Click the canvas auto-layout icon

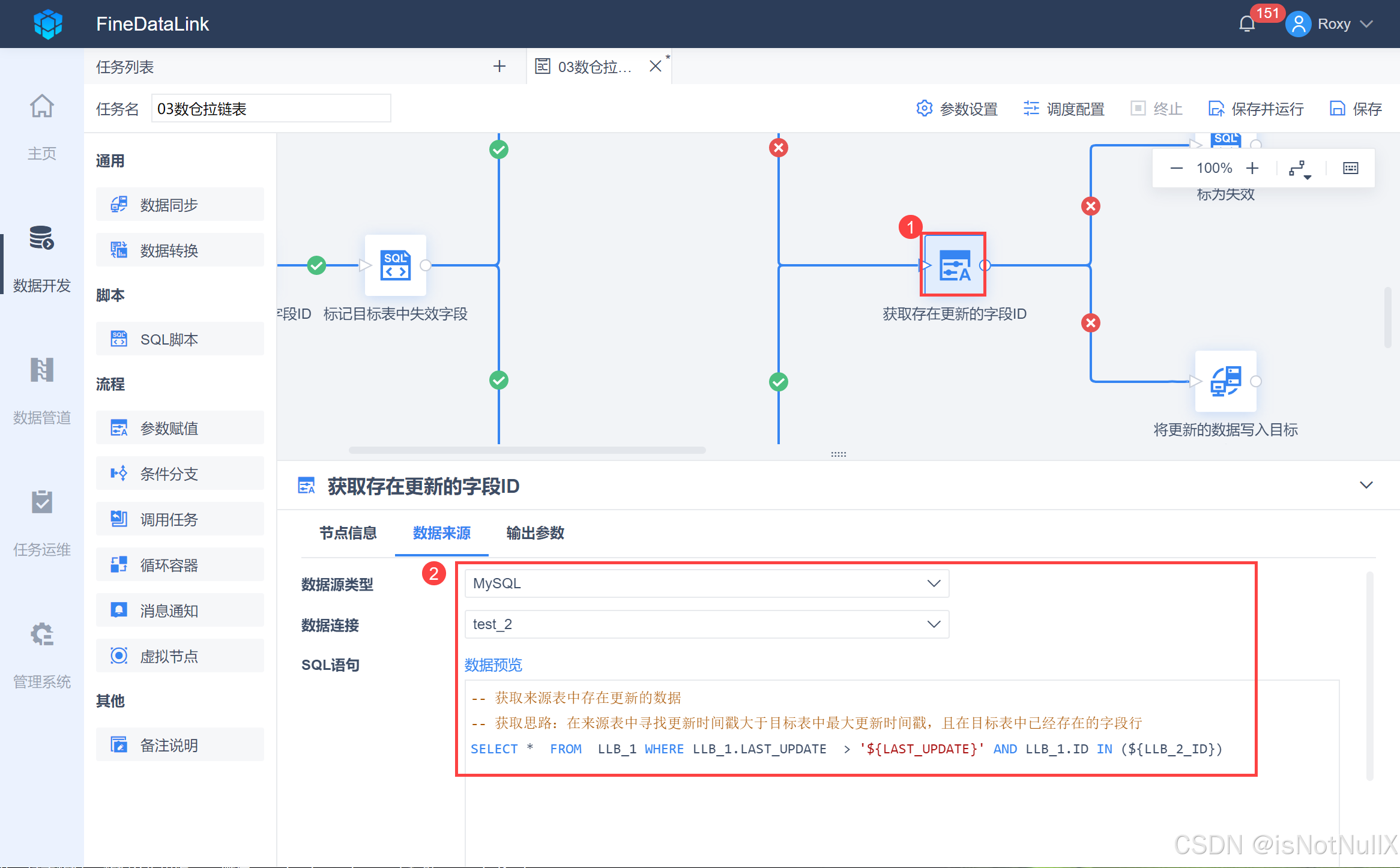tap(1299, 169)
